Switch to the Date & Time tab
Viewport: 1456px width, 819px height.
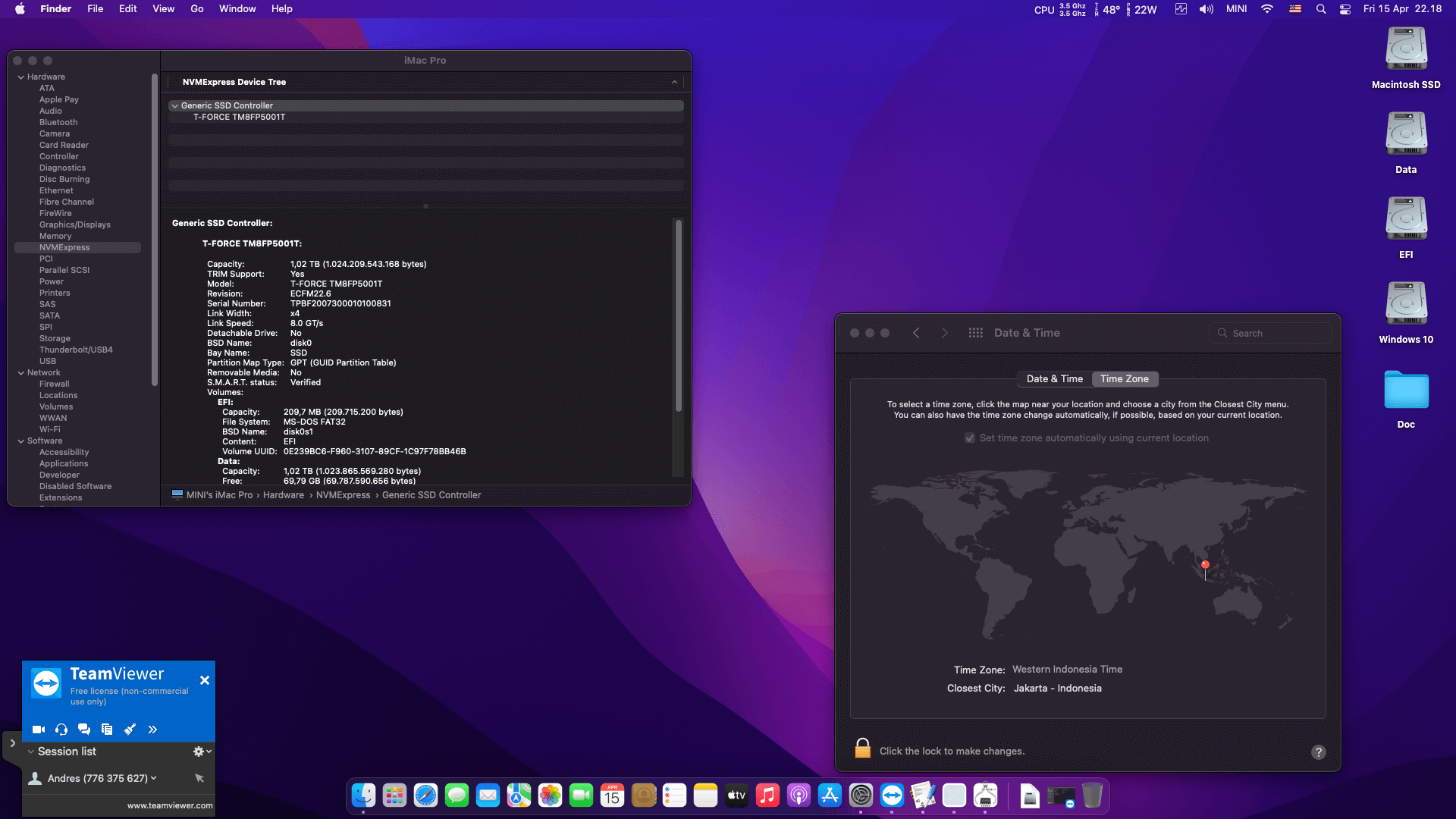(x=1054, y=379)
